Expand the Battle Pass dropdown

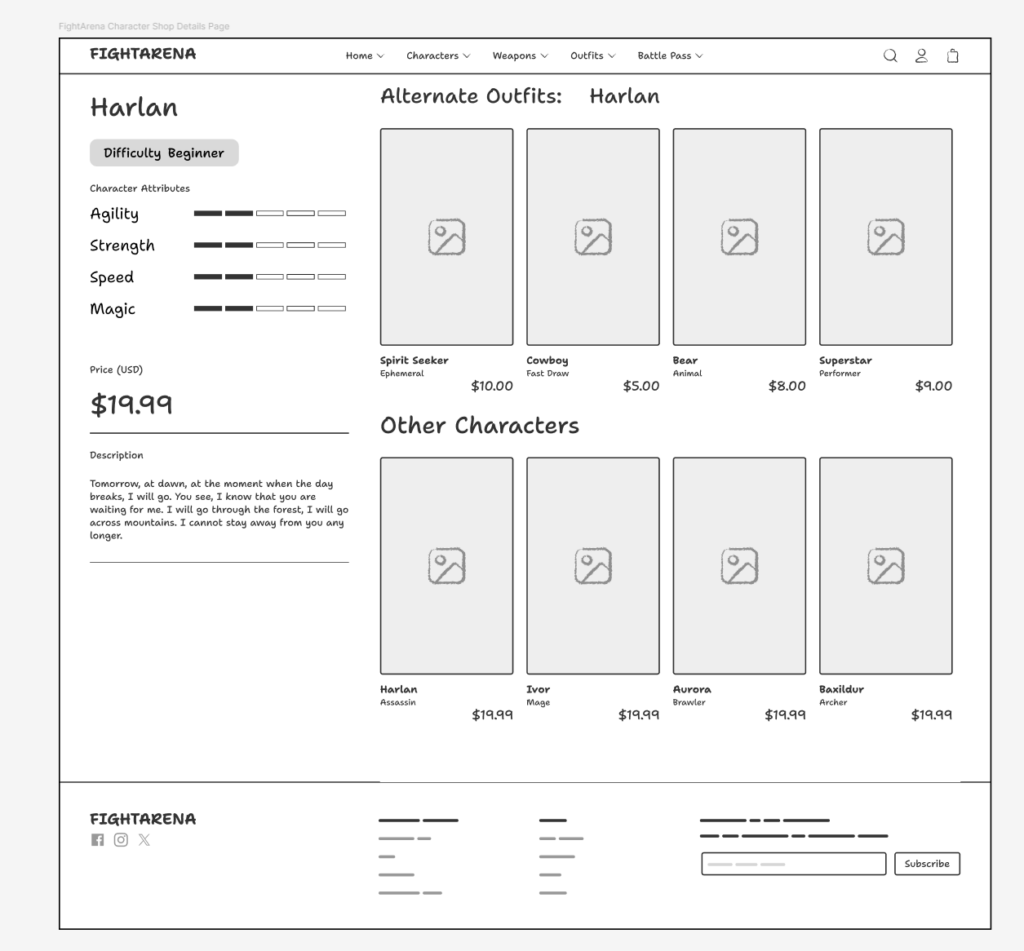(x=669, y=56)
